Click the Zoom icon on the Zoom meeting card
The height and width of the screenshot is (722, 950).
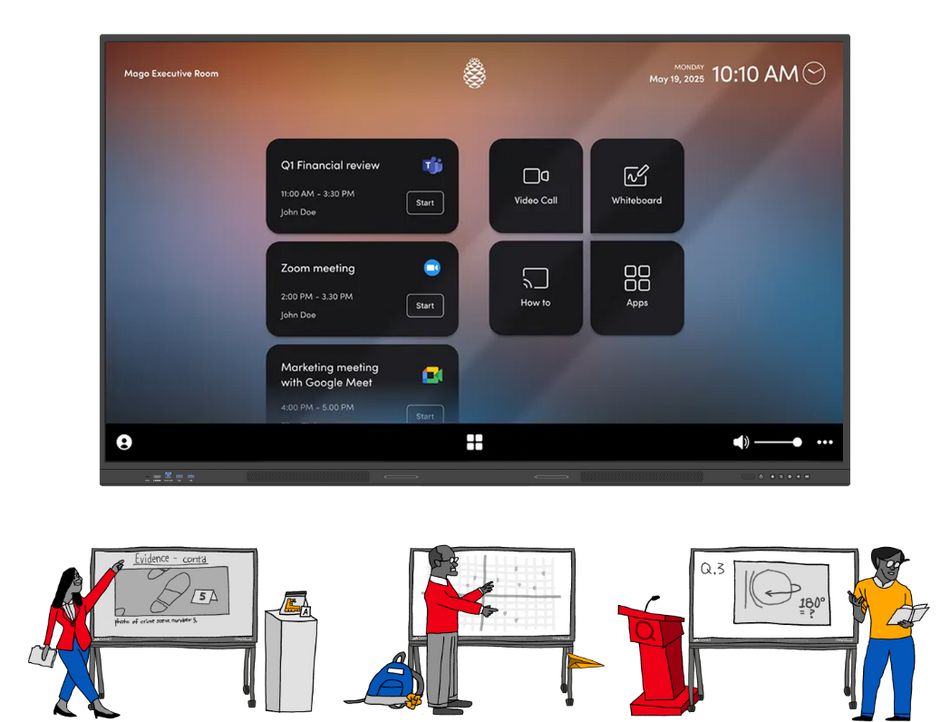click(432, 266)
